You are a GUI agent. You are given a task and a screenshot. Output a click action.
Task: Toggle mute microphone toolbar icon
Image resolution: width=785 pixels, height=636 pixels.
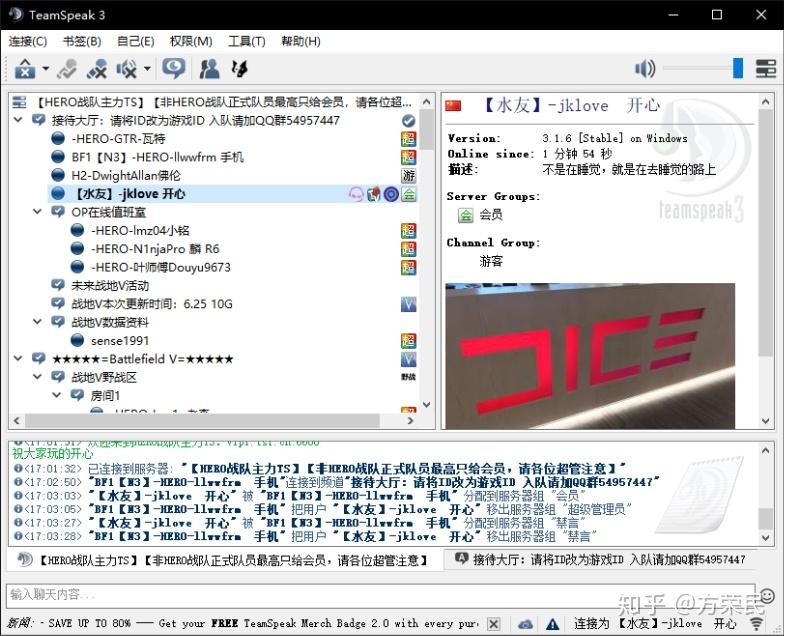point(97,69)
